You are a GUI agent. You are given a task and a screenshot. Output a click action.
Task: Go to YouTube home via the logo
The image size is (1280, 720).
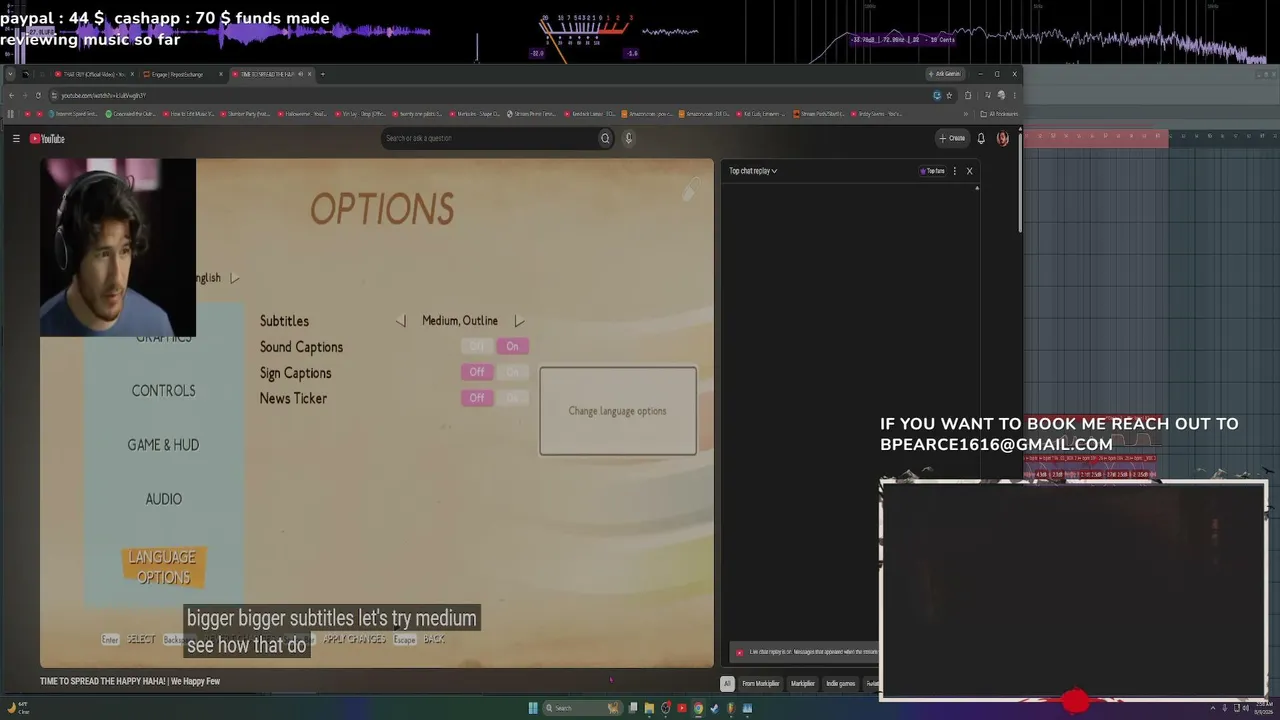[x=47, y=139]
